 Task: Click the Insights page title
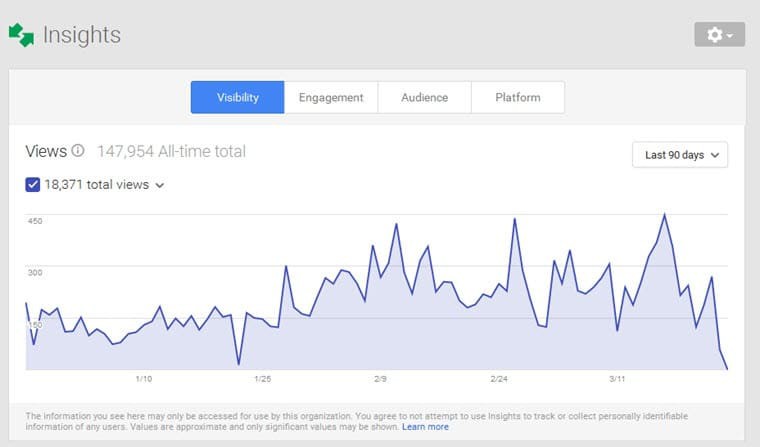coord(81,35)
